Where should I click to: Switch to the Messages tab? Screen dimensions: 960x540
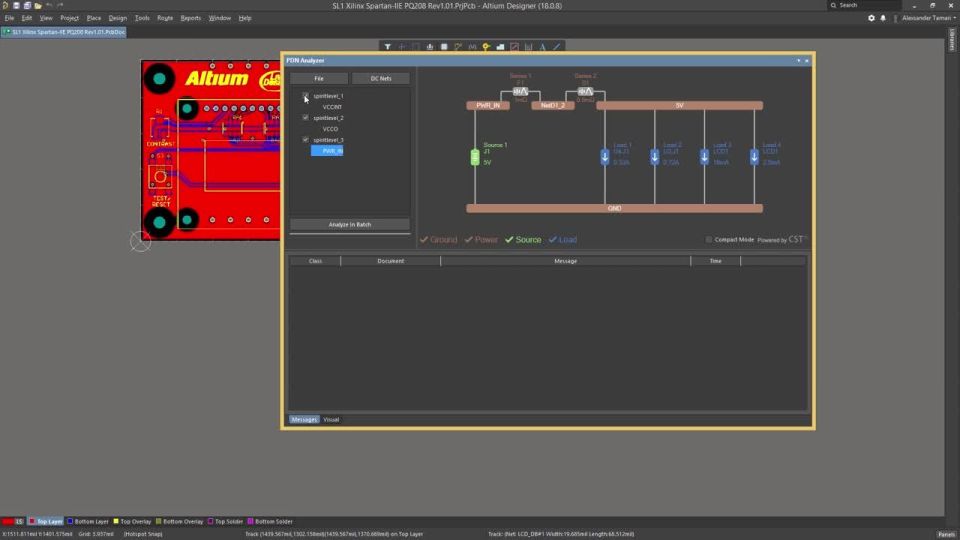click(x=304, y=419)
